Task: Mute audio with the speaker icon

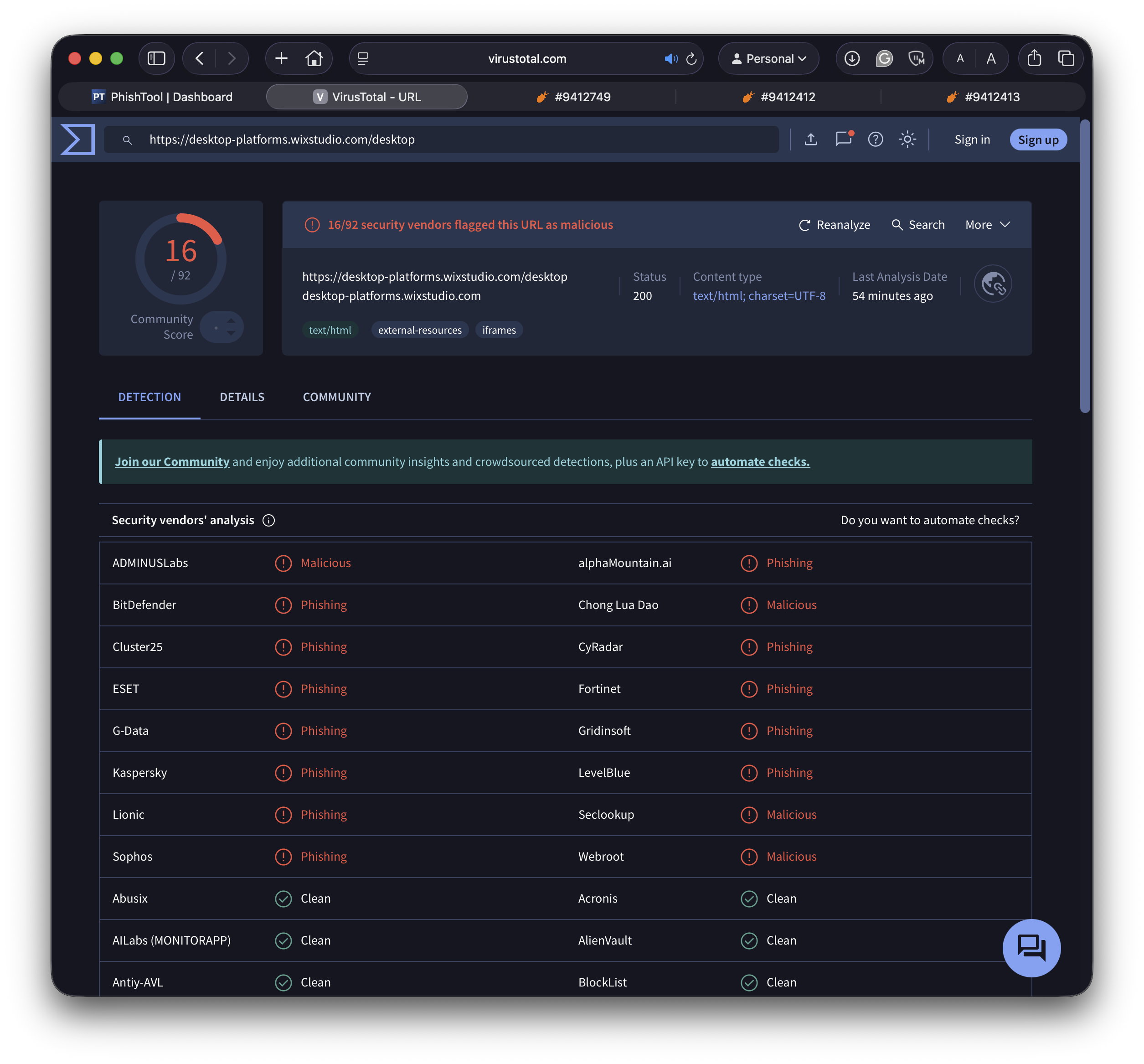Action: (x=670, y=59)
